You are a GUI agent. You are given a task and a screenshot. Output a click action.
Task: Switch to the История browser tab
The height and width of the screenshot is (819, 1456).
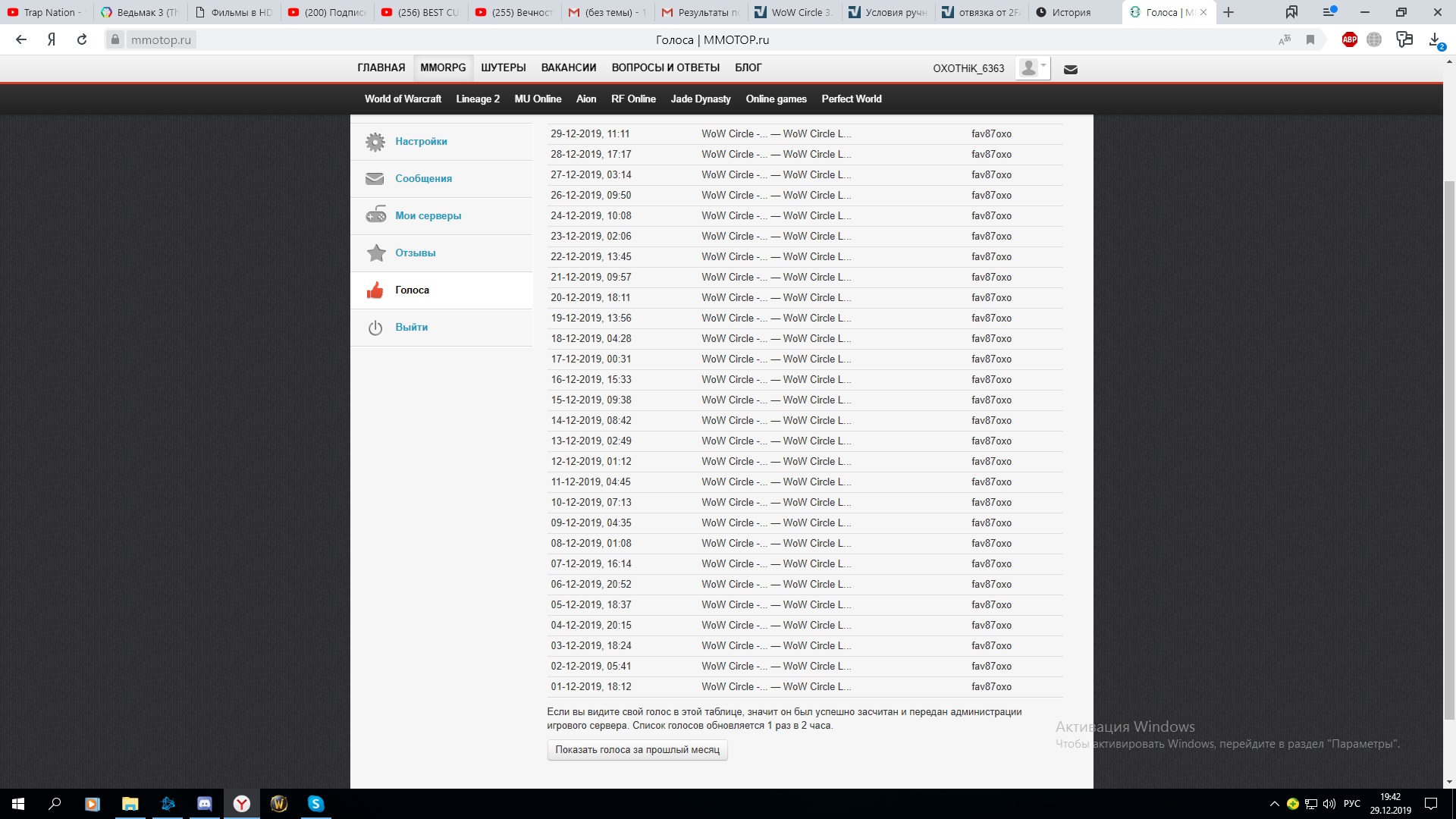click(x=1070, y=12)
